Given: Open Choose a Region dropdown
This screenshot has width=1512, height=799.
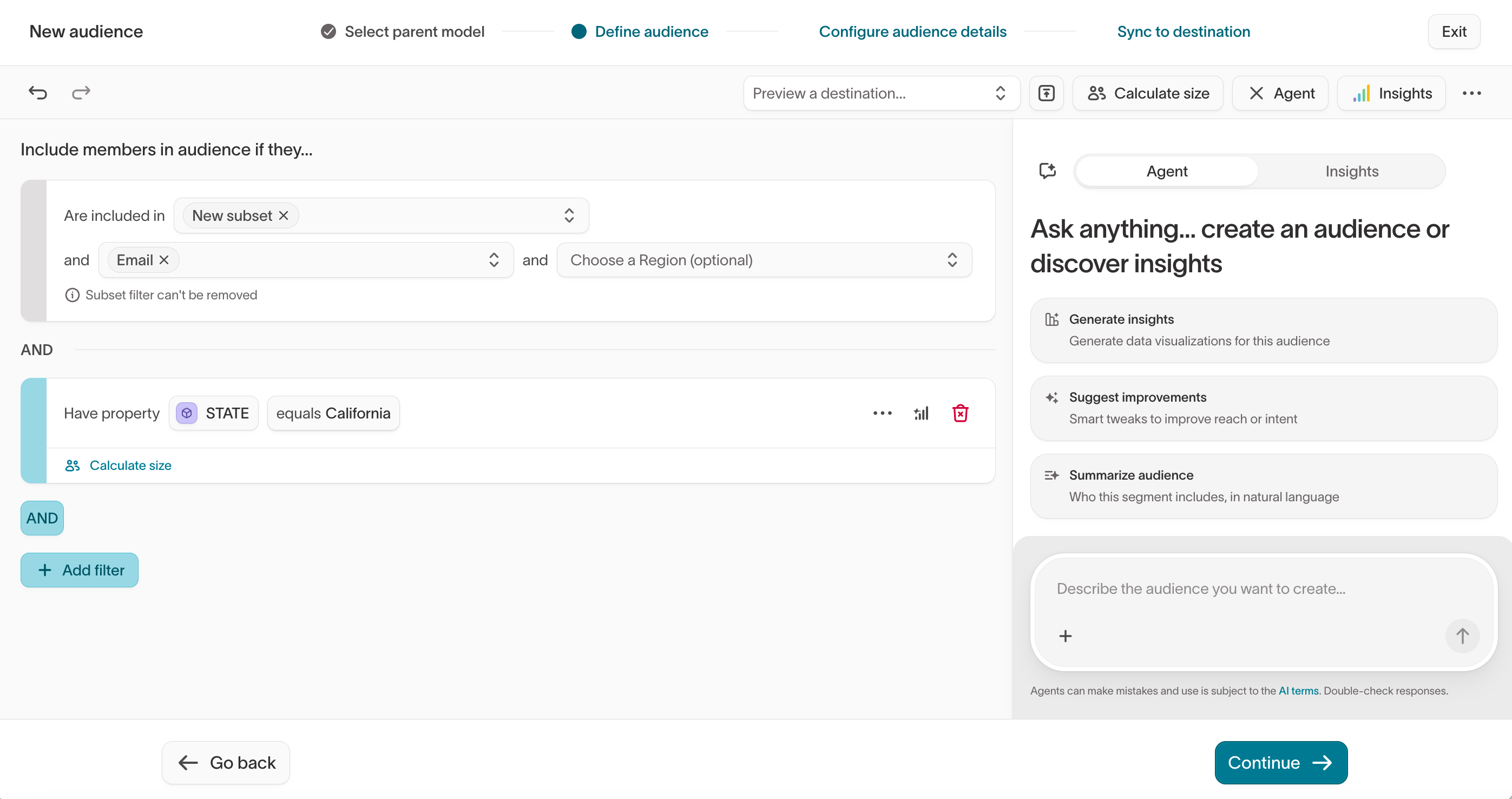Looking at the screenshot, I should point(764,260).
